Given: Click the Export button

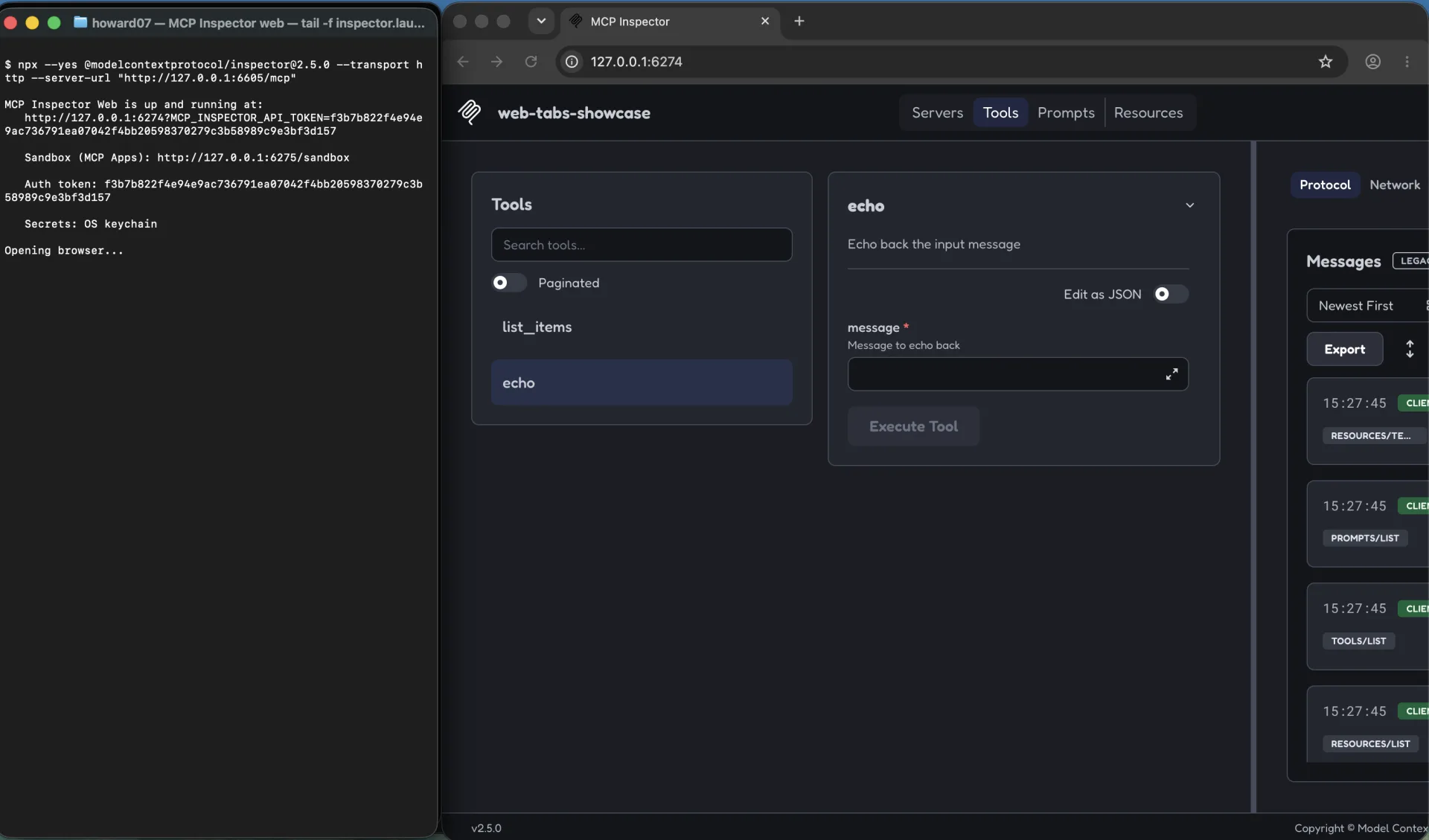Looking at the screenshot, I should click(1344, 349).
